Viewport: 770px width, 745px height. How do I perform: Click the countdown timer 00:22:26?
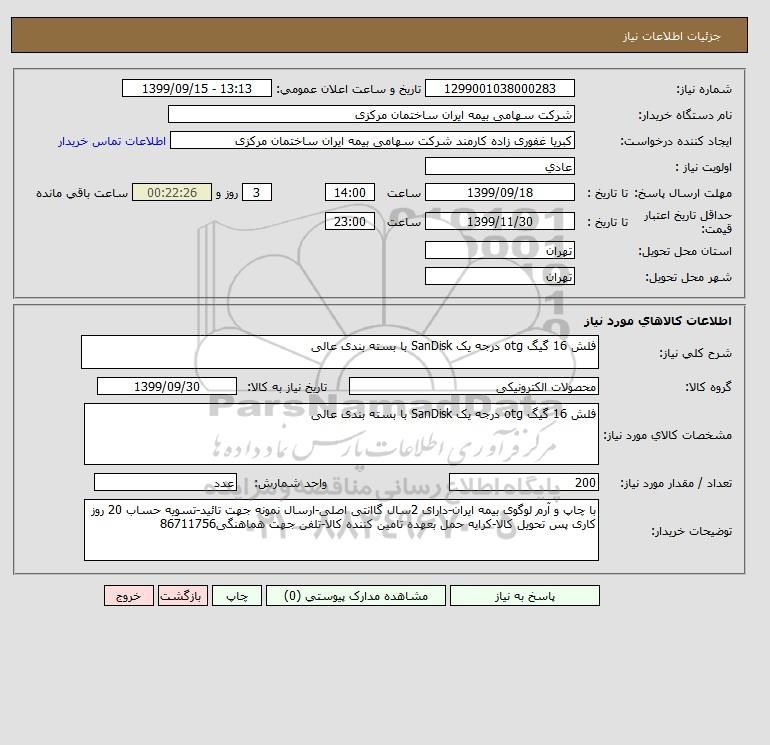[172, 193]
